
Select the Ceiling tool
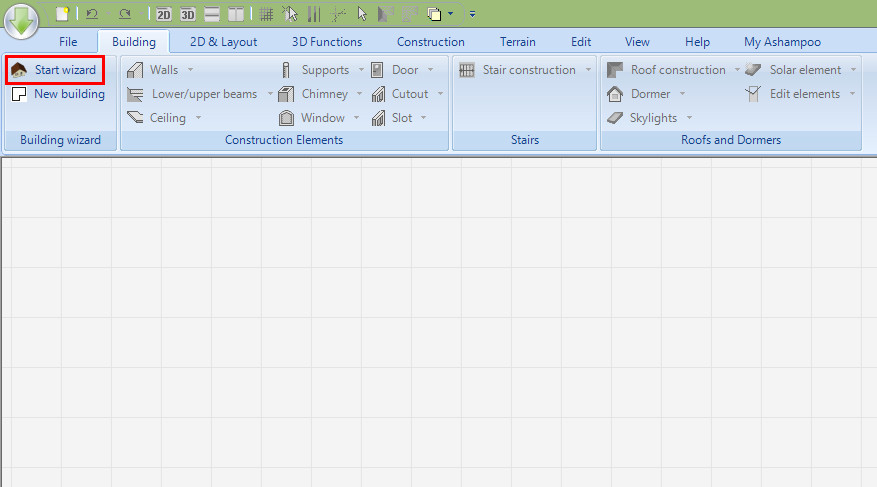coord(157,118)
